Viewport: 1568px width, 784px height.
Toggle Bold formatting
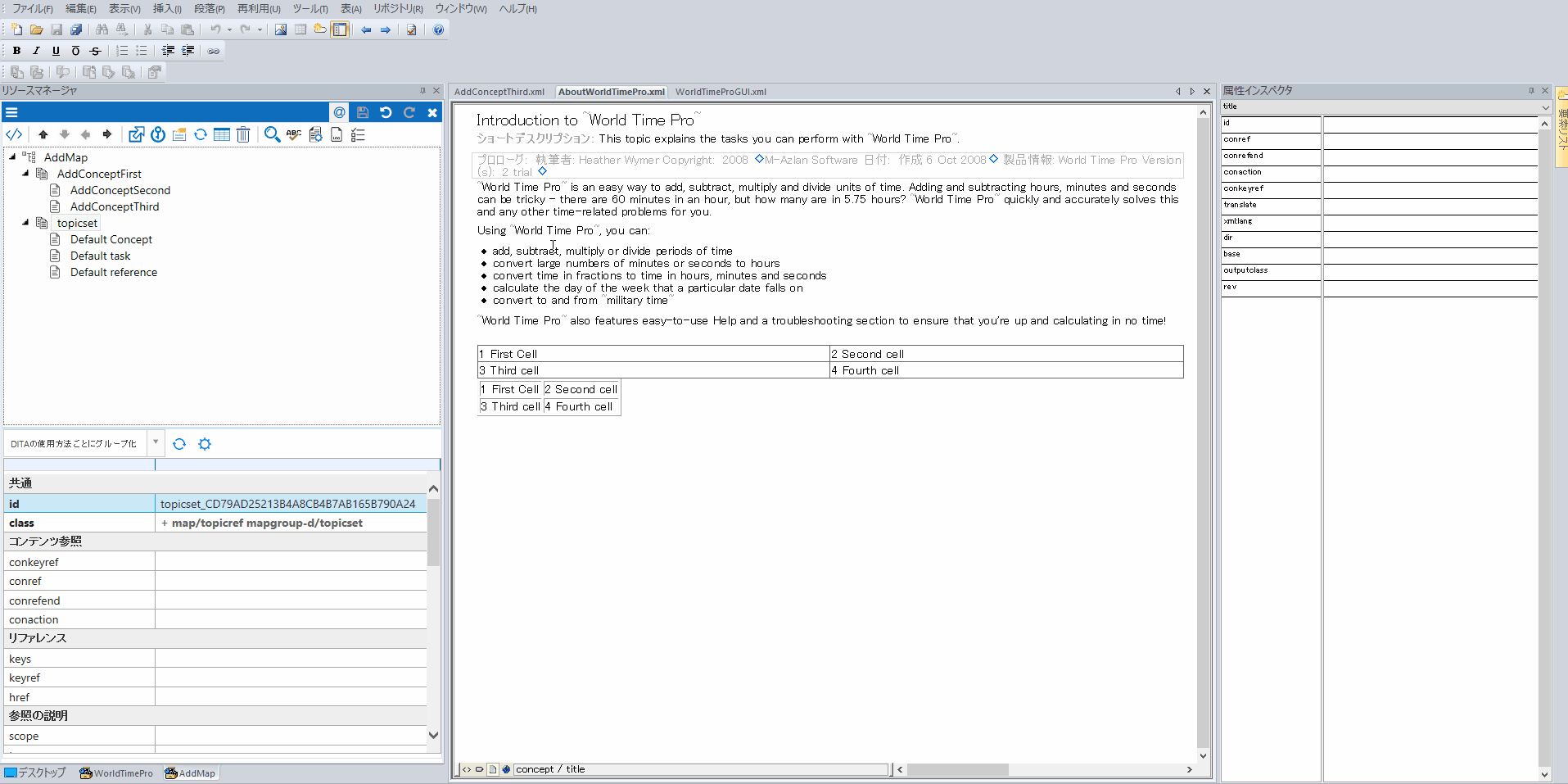[x=16, y=51]
